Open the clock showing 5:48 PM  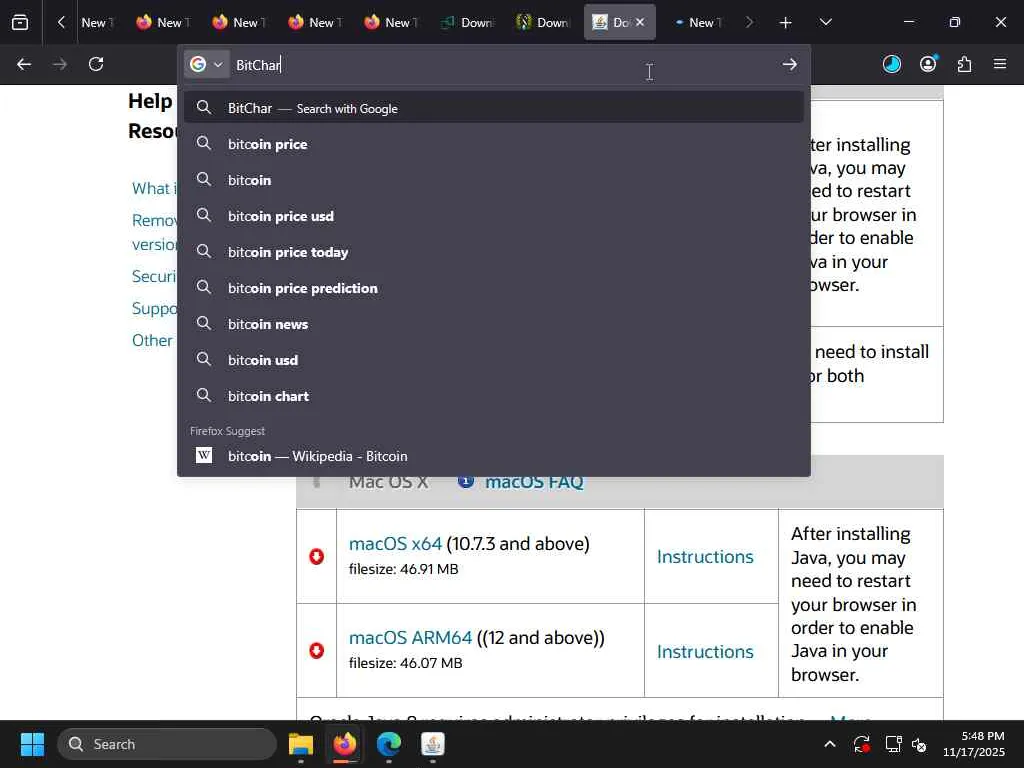(x=974, y=744)
